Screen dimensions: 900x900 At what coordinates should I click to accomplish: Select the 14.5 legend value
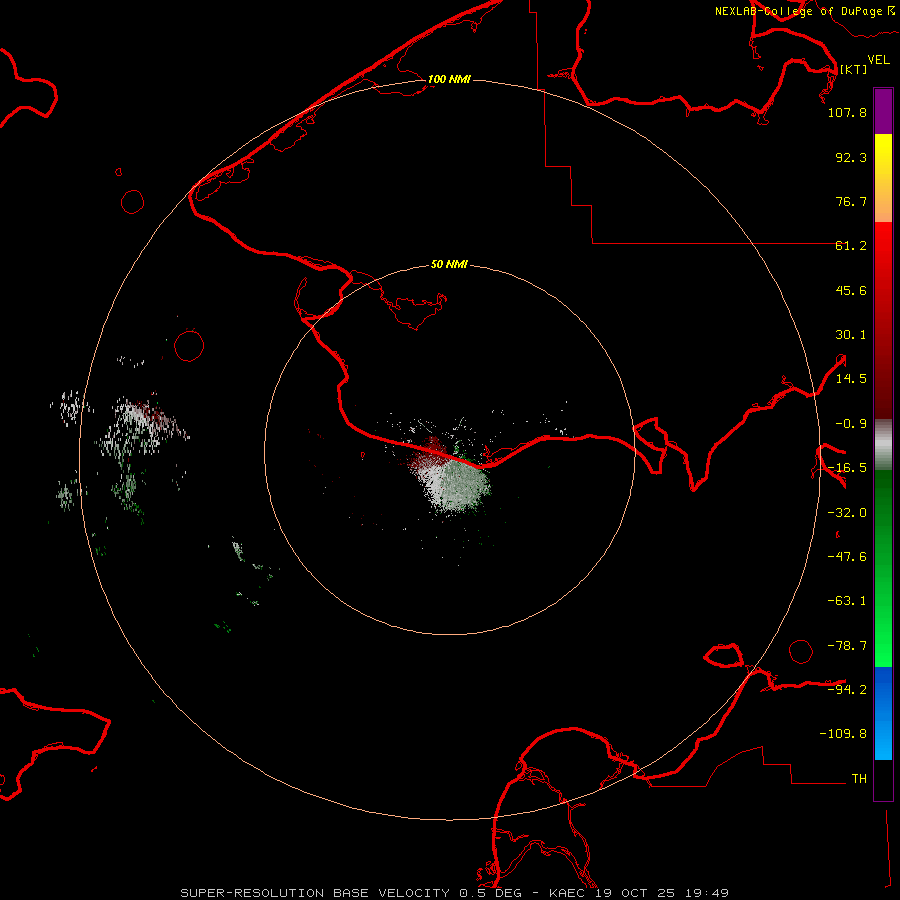click(x=851, y=379)
